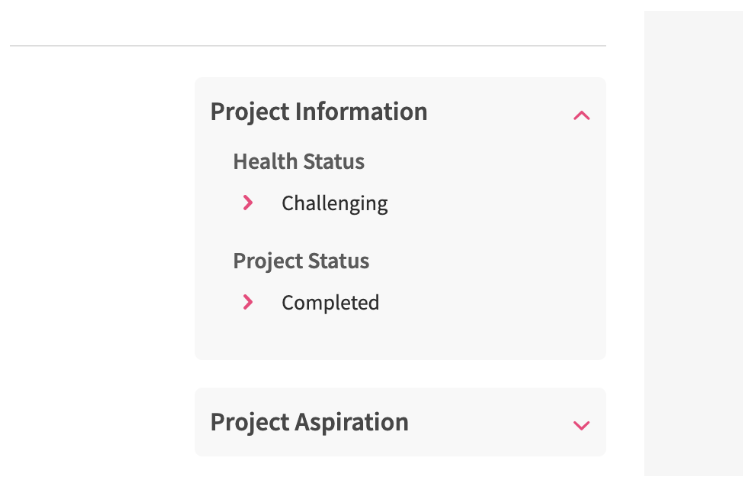Click the Health Status label

tap(298, 161)
